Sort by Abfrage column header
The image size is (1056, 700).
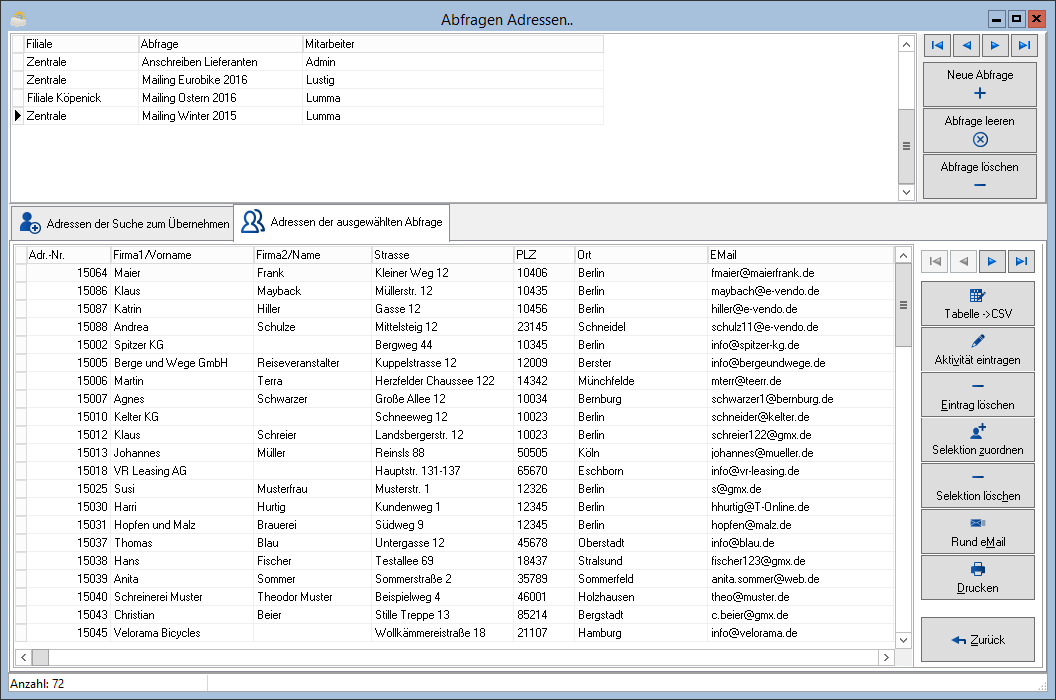(x=220, y=44)
